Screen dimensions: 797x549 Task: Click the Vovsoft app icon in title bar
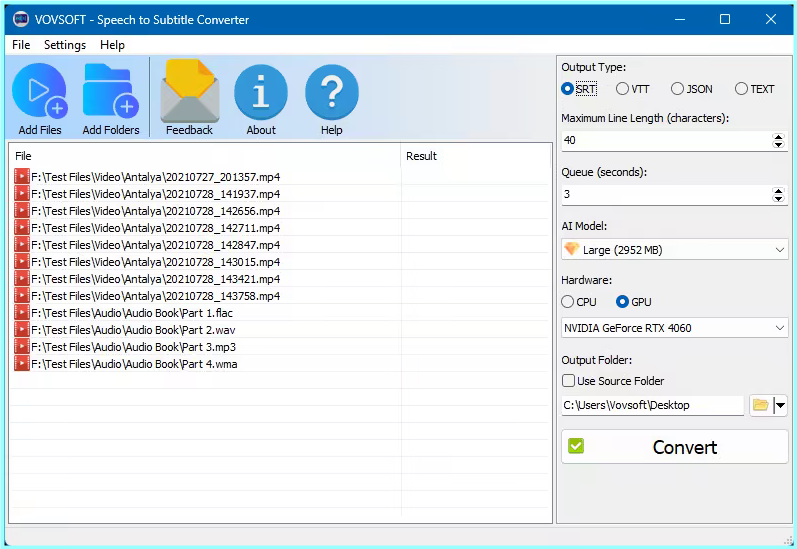(x=21, y=19)
